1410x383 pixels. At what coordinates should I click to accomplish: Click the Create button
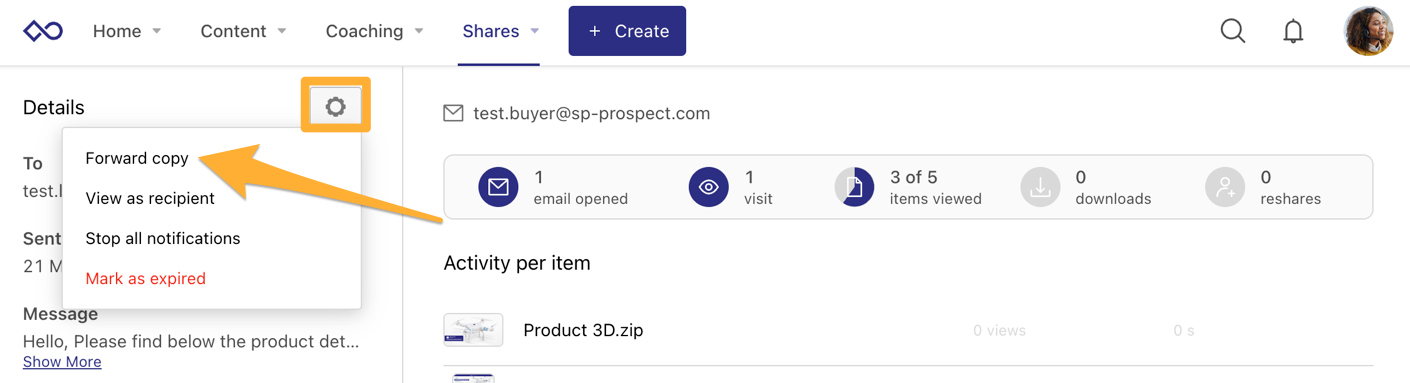[x=627, y=31]
